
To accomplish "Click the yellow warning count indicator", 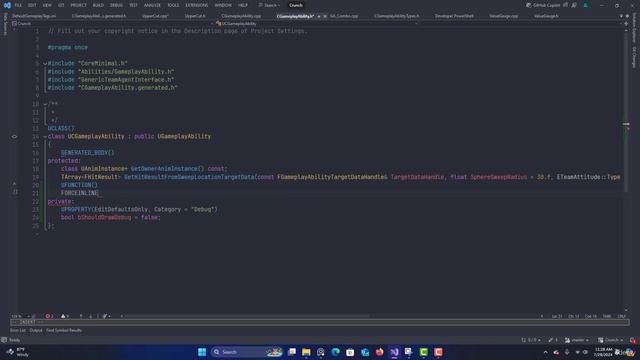I will pyautogui.click(x=64, y=316).
